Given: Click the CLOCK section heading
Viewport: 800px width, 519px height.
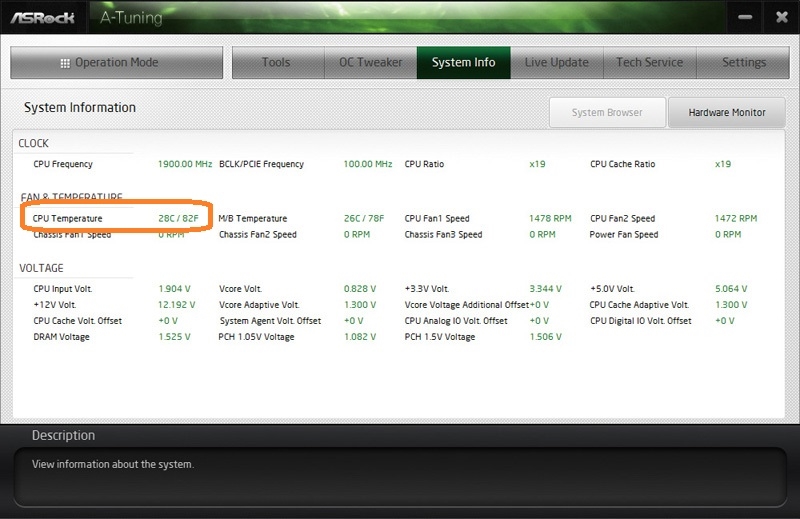Looking at the screenshot, I should [34, 143].
